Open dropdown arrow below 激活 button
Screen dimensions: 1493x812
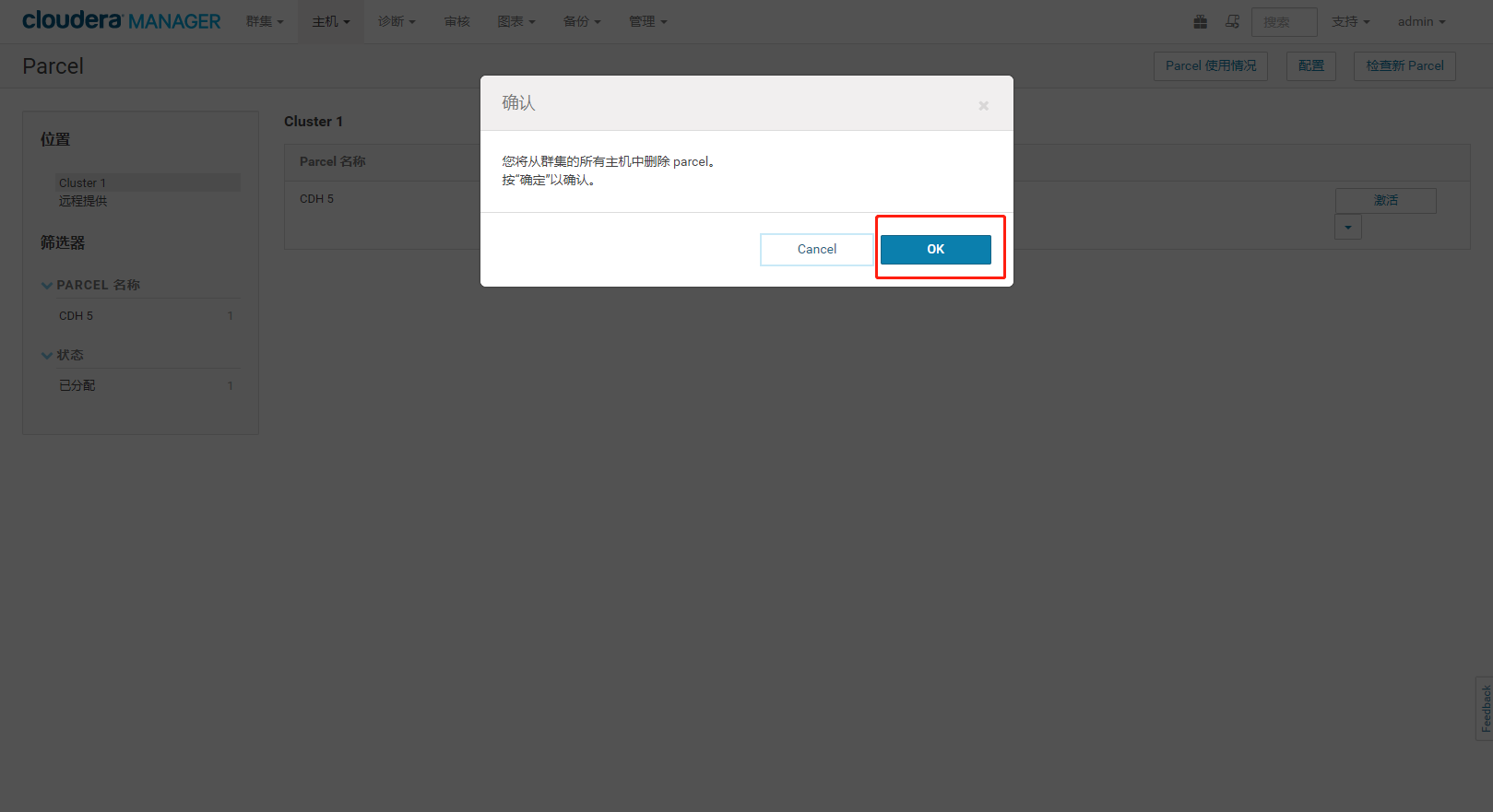click(1347, 227)
